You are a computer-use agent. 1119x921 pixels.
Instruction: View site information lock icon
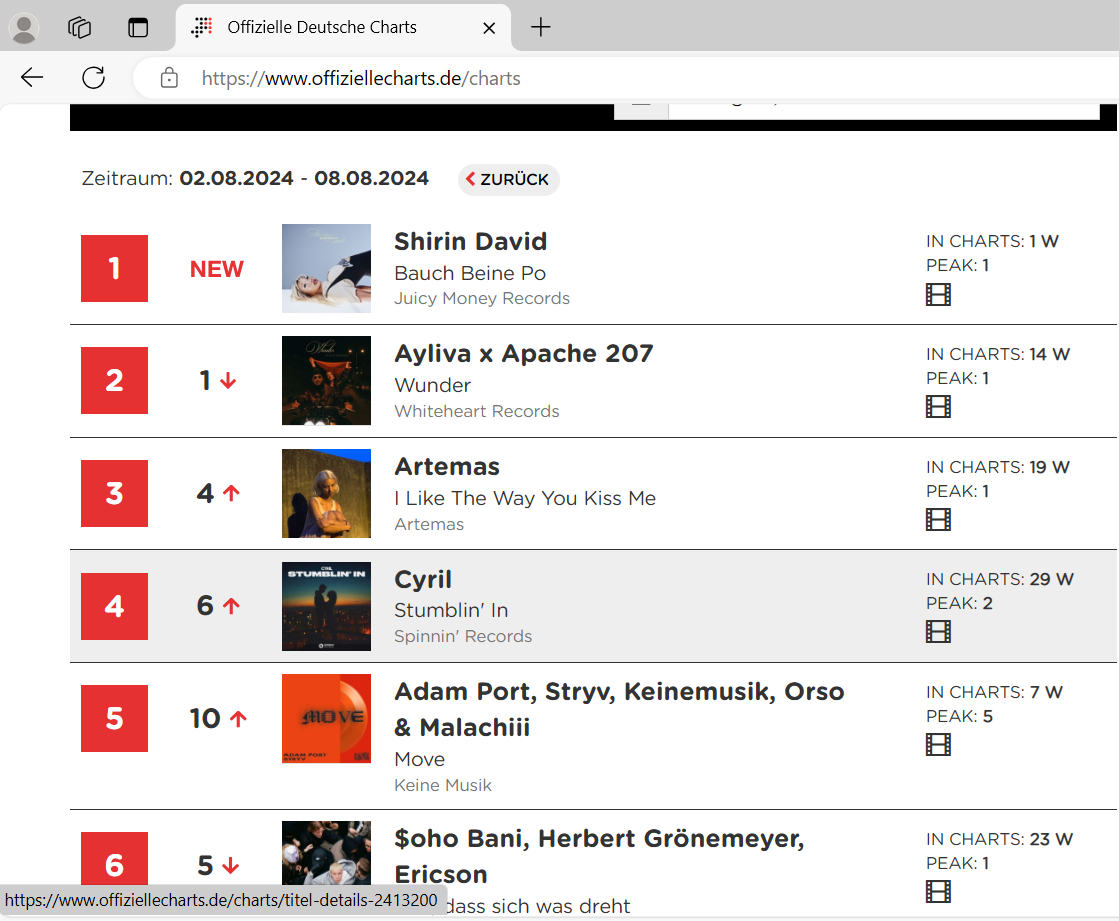pos(170,78)
